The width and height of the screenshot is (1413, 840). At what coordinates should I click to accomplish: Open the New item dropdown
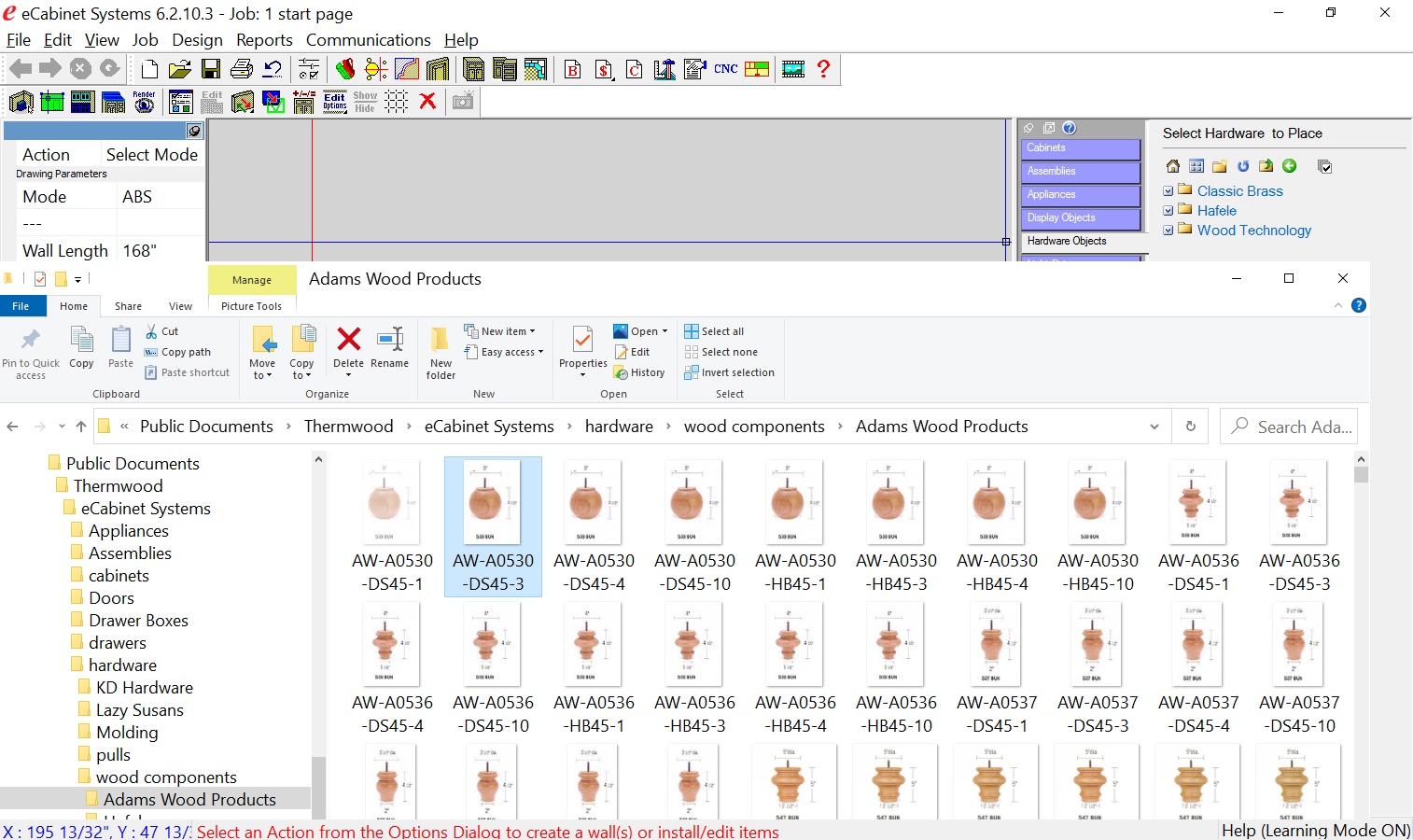(506, 331)
